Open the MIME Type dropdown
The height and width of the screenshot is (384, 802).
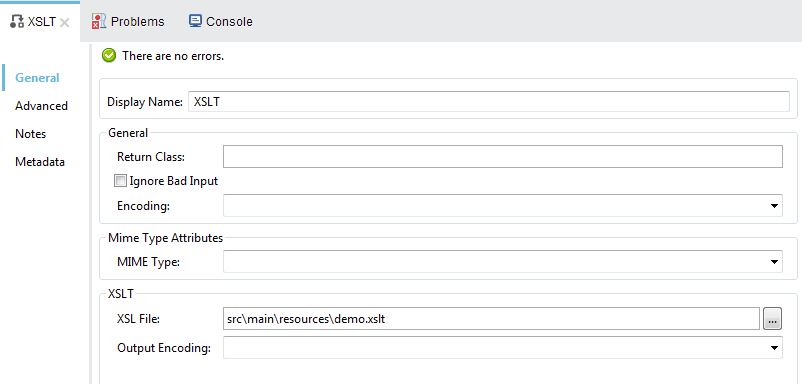click(773, 262)
